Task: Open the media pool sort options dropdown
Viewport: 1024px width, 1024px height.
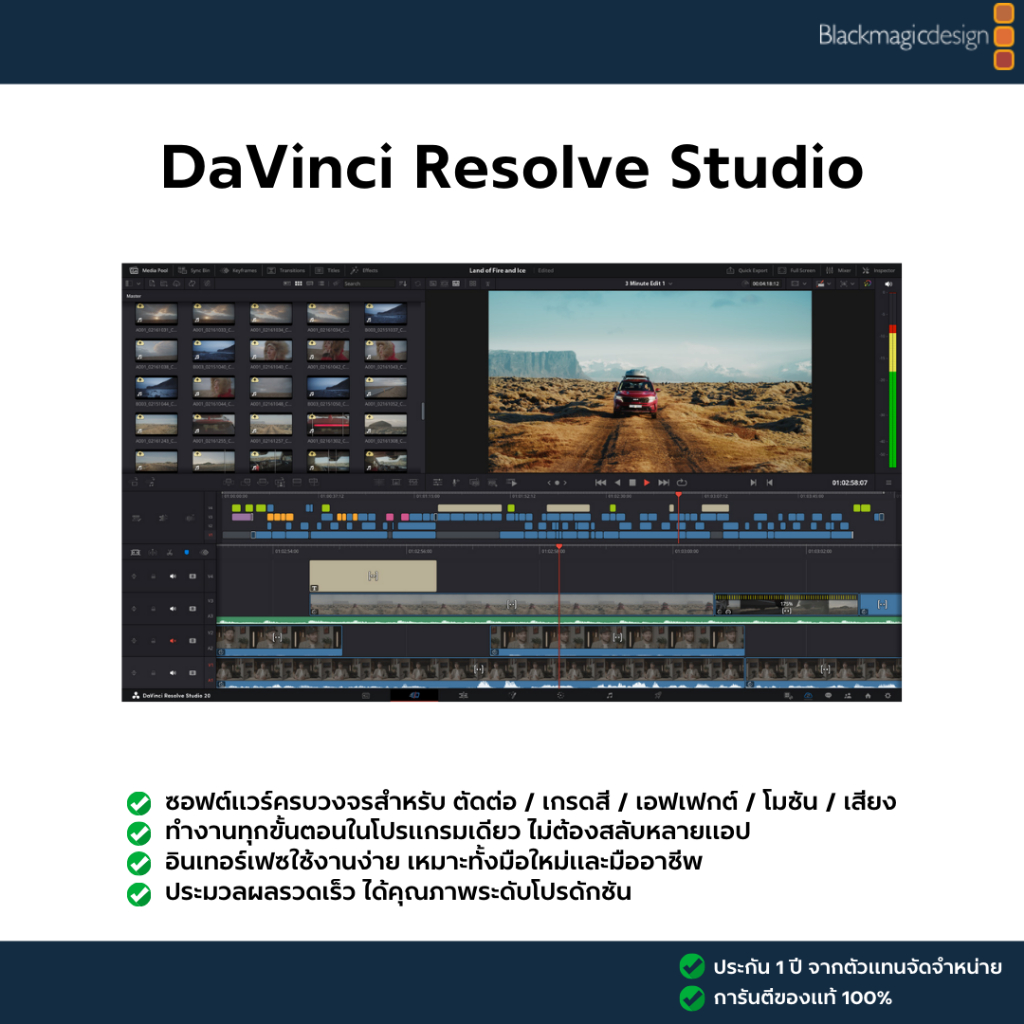Action: click(x=402, y=282)
